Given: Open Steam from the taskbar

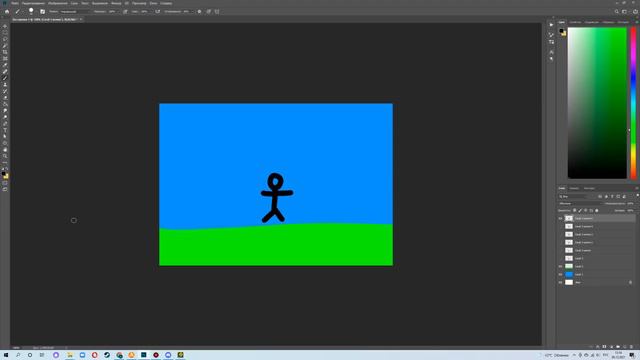Looking at the screenshot, I should tap(107, 355).
